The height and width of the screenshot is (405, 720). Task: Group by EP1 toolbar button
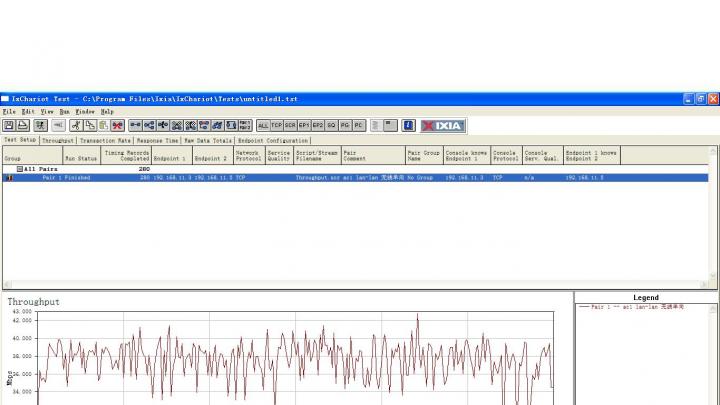[304, 125]
